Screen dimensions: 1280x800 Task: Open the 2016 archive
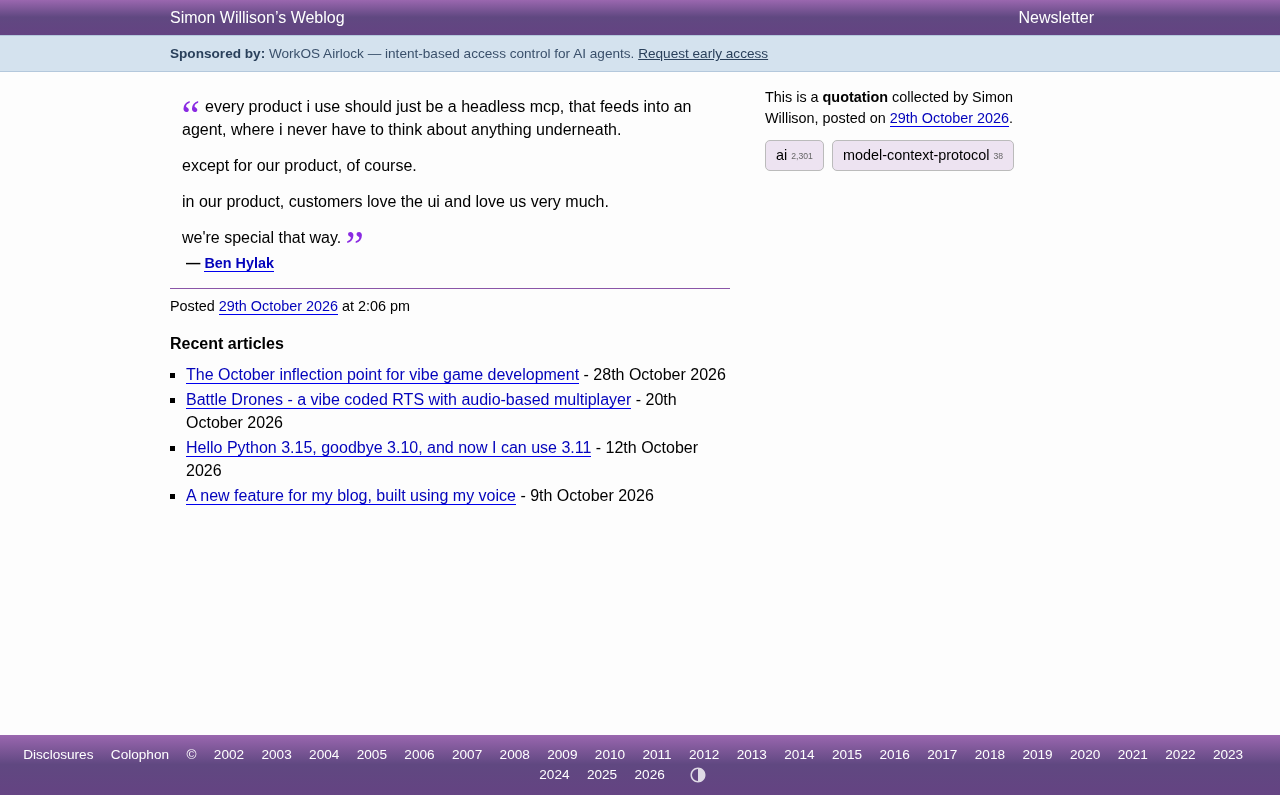click(895, 755)
